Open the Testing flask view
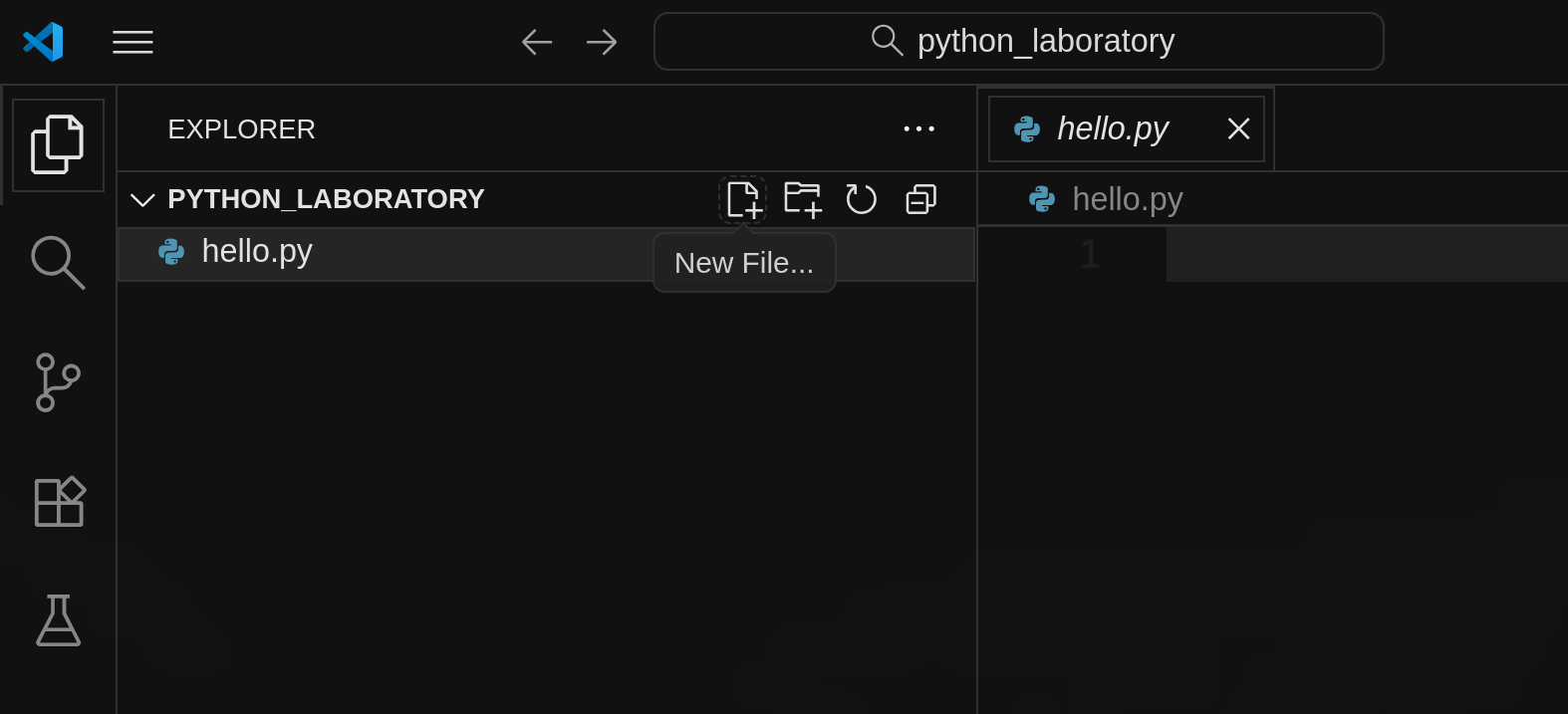 (x=58, y=620)
